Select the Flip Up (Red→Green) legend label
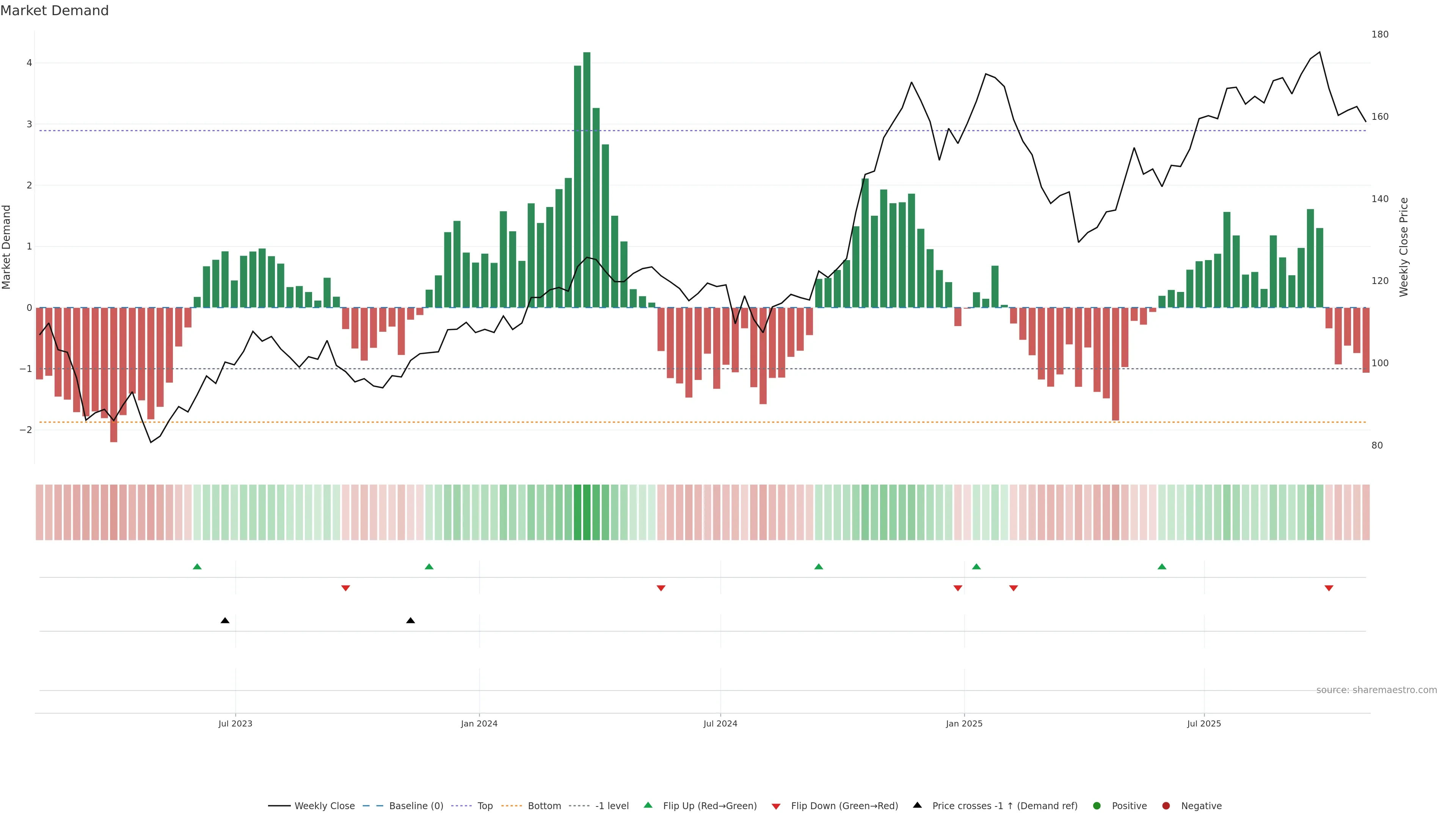Screen dimensions: 1456x819 click(709, 806)
